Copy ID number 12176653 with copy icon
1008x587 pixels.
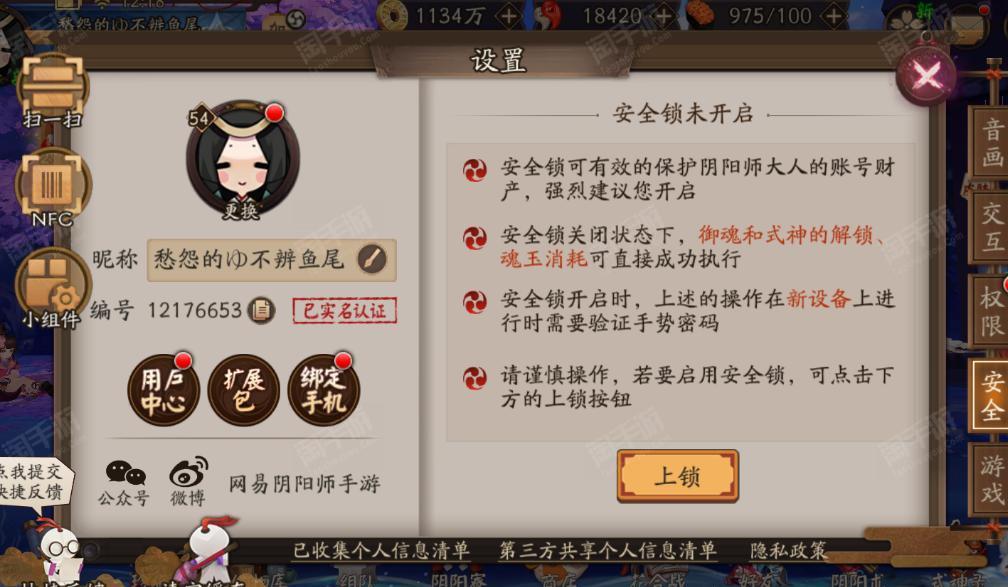click(262, 311)
